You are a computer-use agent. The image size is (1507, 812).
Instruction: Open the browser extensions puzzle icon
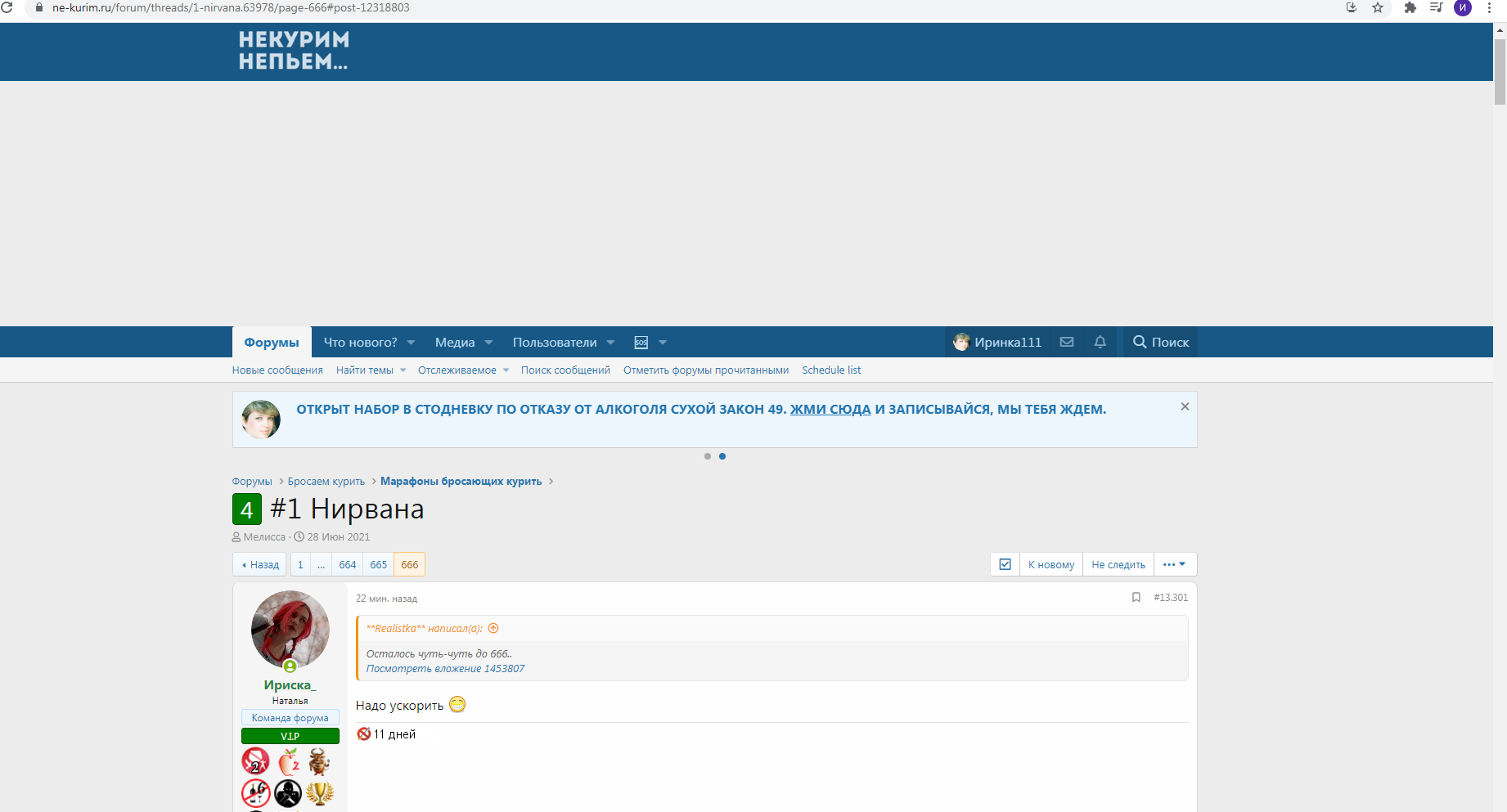[x=1410, y=7]
